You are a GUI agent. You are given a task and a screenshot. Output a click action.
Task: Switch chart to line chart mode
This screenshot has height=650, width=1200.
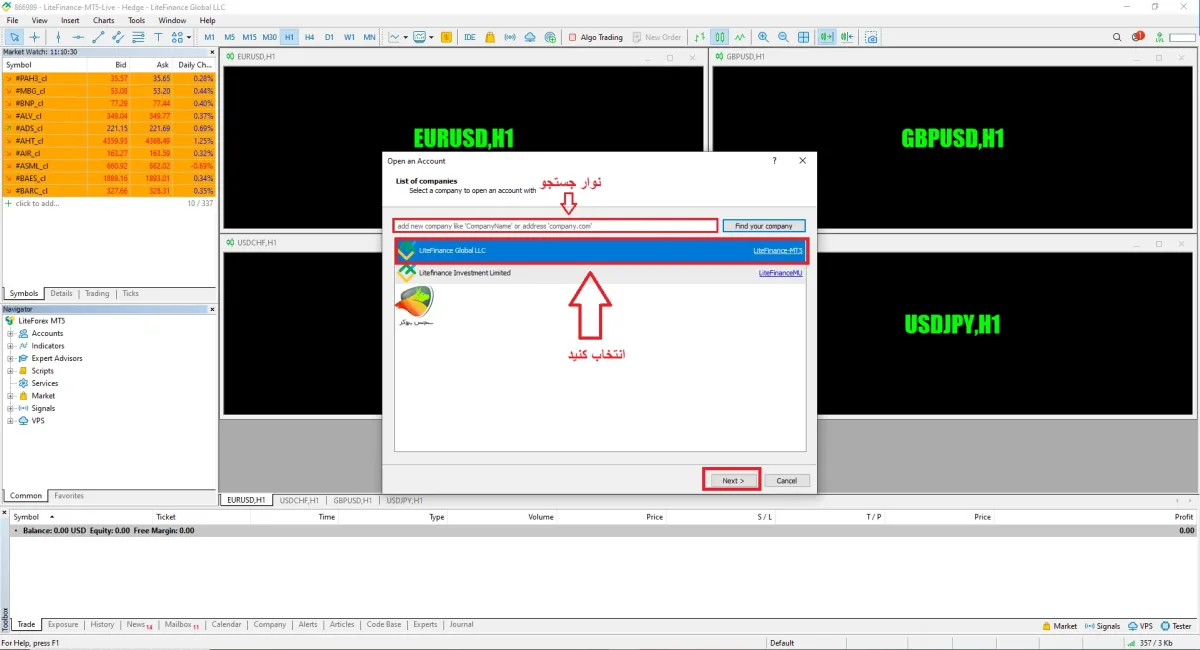coord(738,37)
